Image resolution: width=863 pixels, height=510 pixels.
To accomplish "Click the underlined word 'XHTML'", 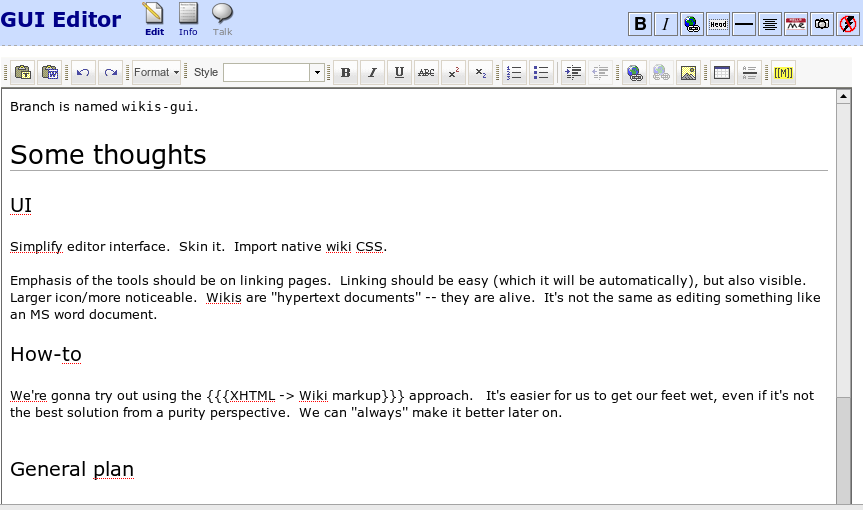I will [252, 396].
